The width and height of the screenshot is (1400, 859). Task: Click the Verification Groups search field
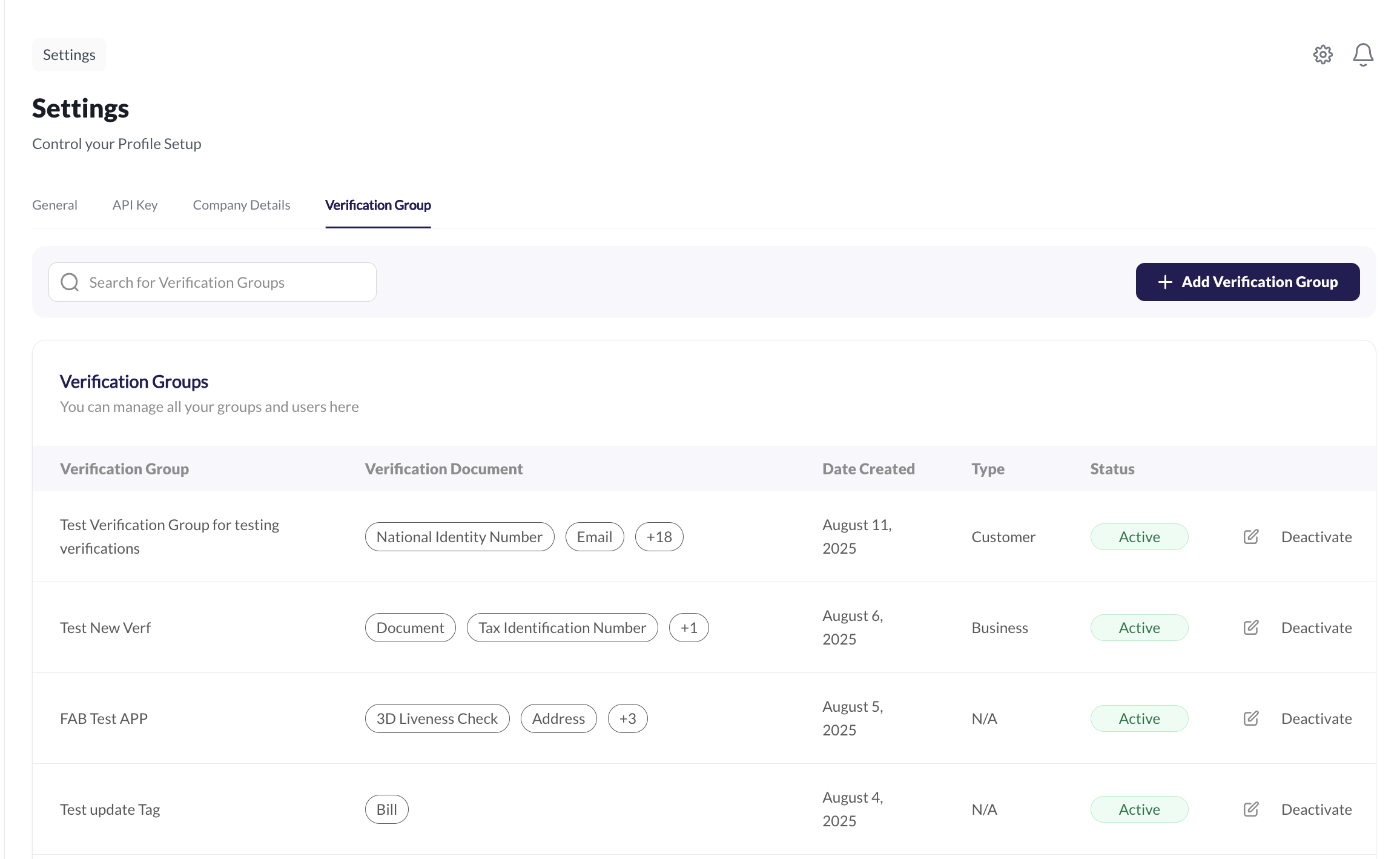[x=212, y=282]
